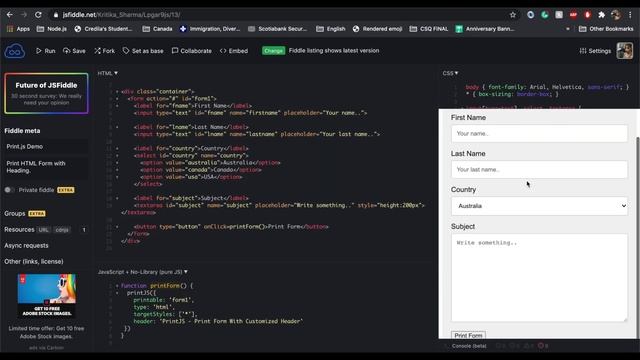Open the HTML panel dropdown
640x360 pixels.
108,73
